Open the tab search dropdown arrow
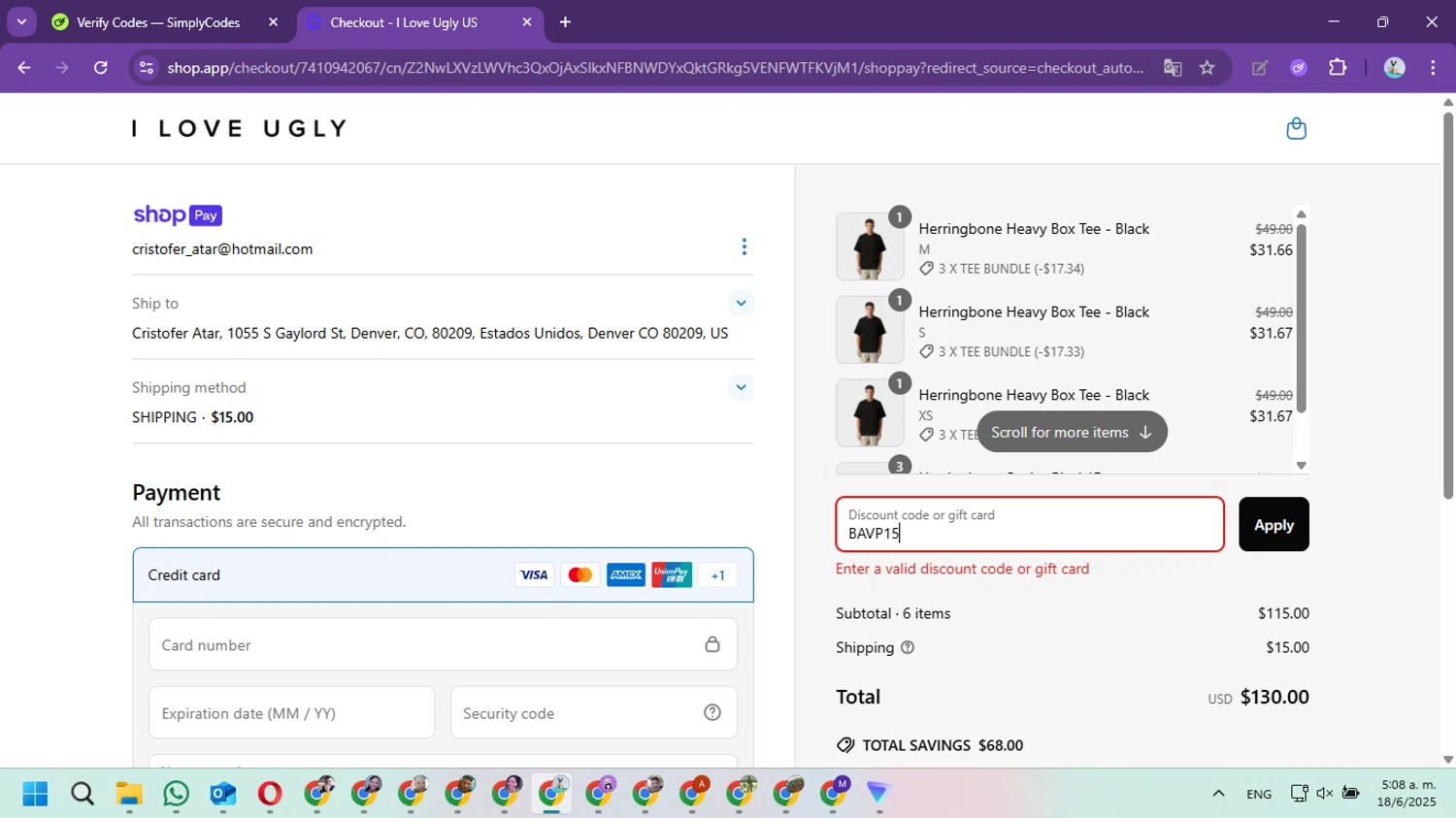 tap(21, 21)
